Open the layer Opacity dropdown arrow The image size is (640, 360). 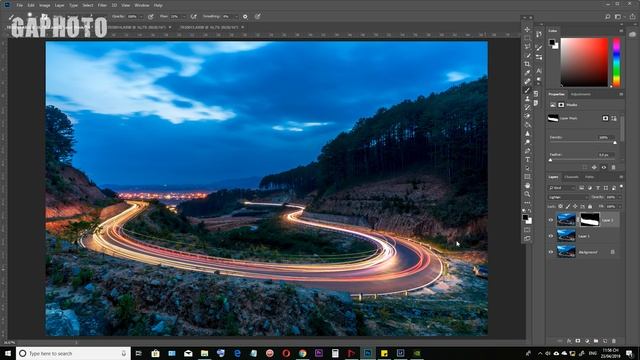(x=620, y=197)
